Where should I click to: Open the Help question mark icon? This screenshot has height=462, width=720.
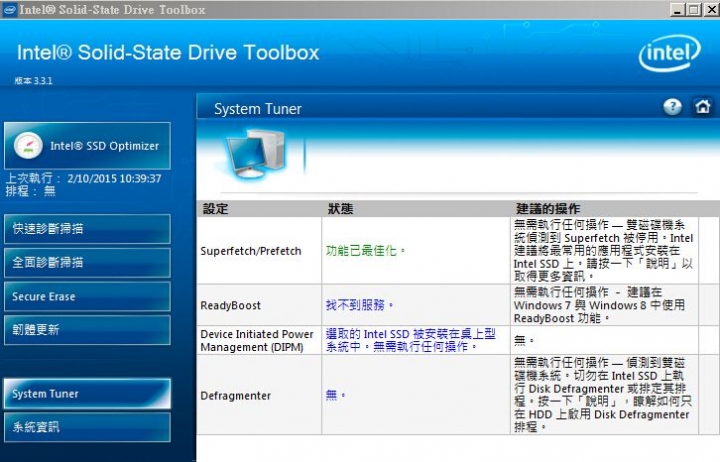coord(672,107)
